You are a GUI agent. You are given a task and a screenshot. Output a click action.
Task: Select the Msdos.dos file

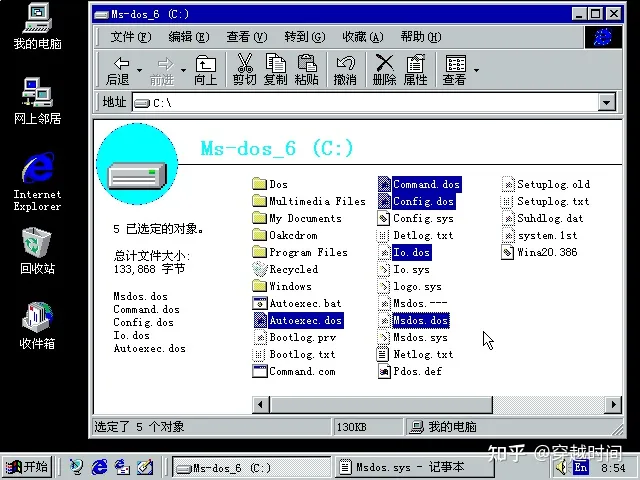coord(413,320)
